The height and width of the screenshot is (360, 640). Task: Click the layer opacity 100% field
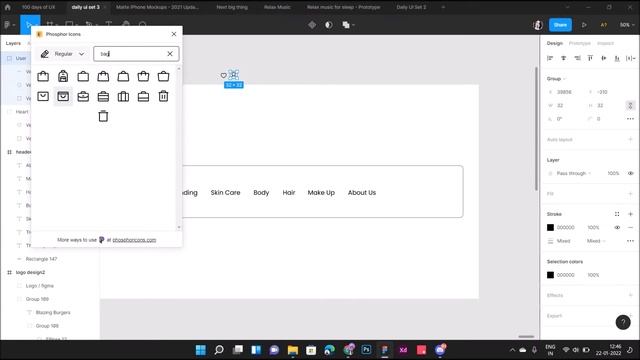tap(613, 173)
